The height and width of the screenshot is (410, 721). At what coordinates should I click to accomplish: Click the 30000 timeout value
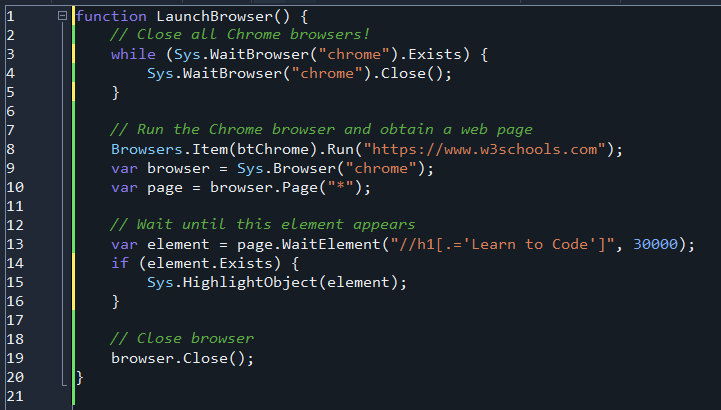(x=657, y=244)
